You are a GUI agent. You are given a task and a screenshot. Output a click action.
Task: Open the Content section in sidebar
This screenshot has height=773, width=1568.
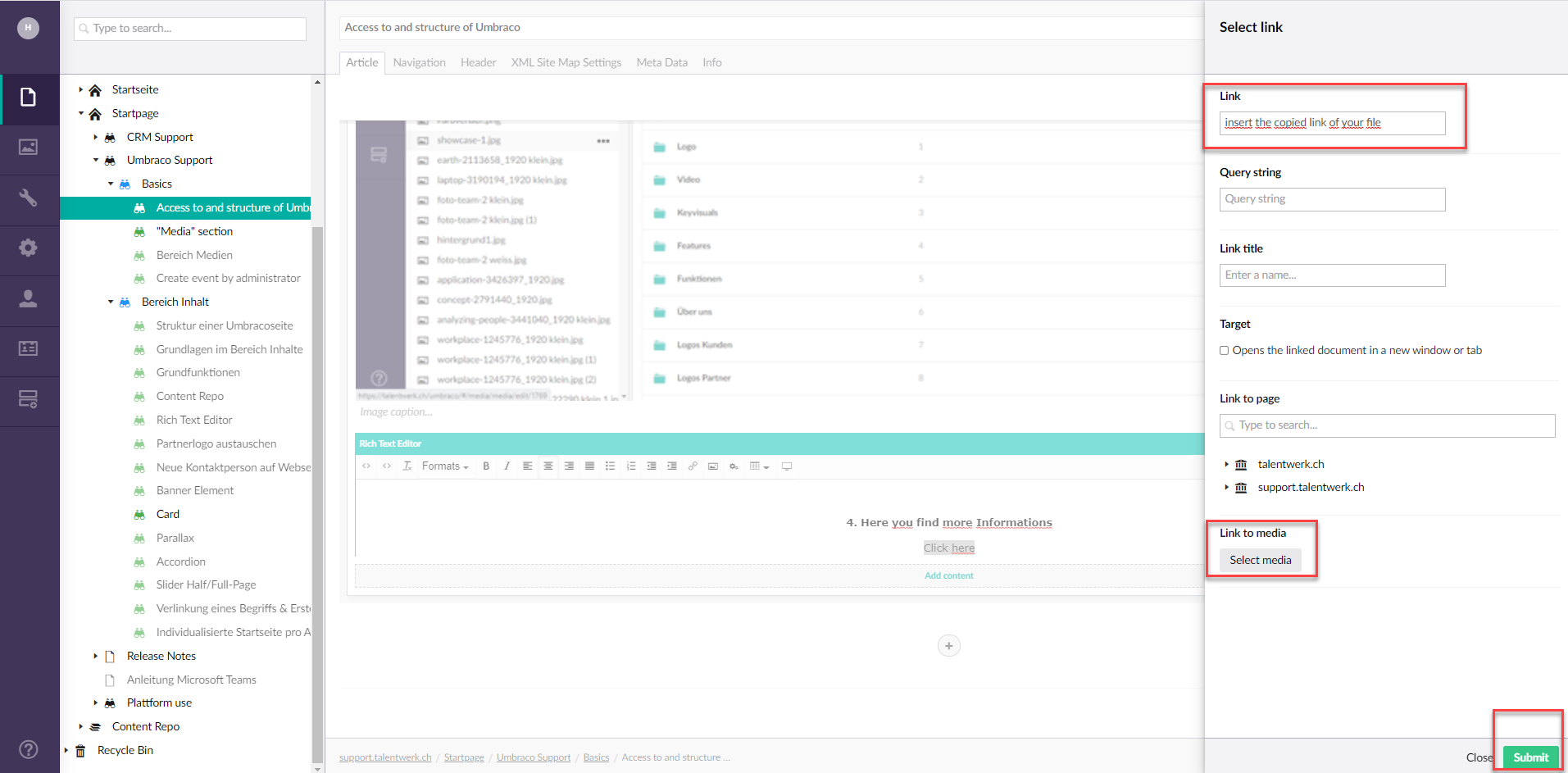(x=29, y=98)
